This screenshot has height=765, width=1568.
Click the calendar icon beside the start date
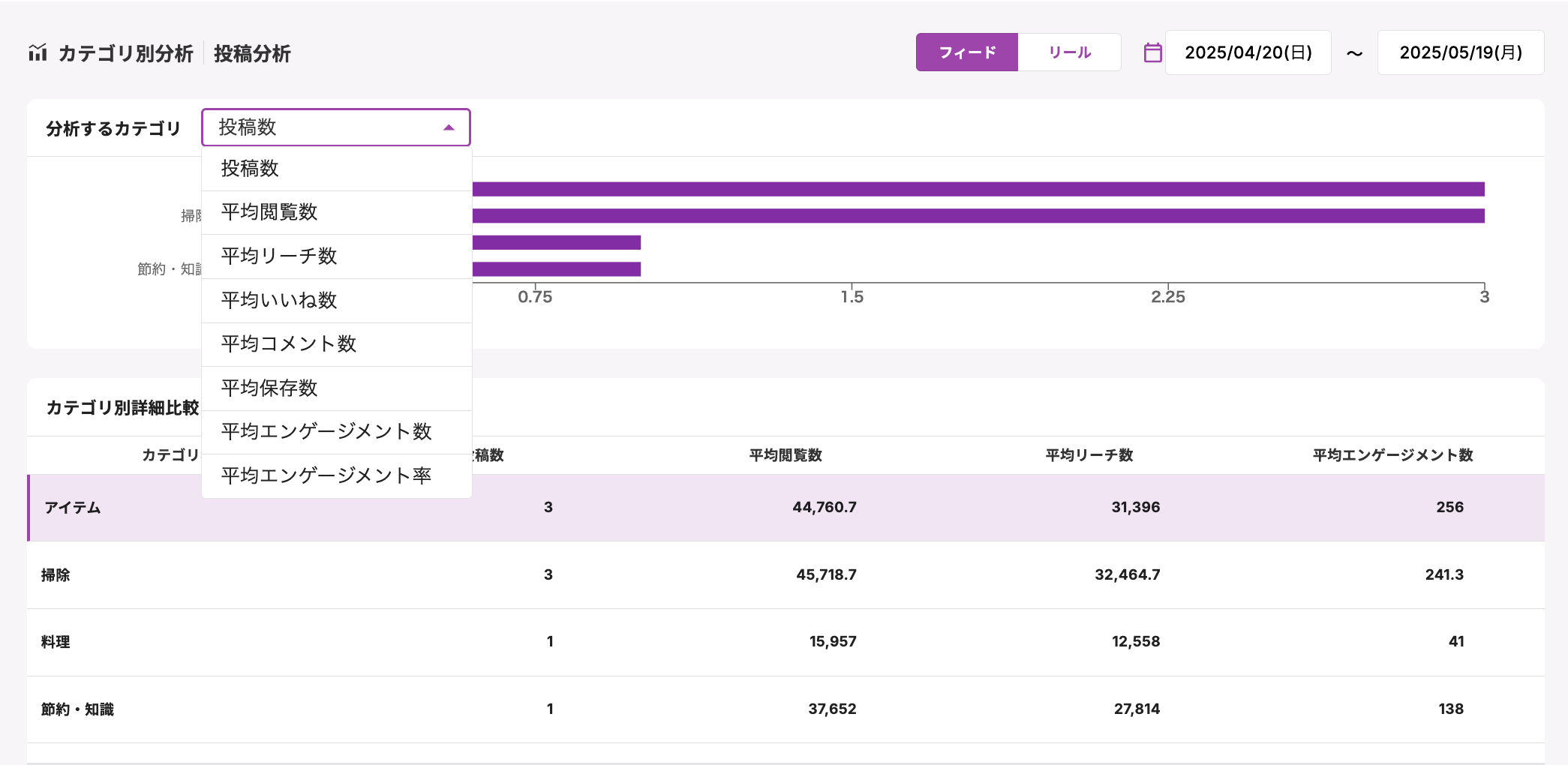(x=1152, y=52)
